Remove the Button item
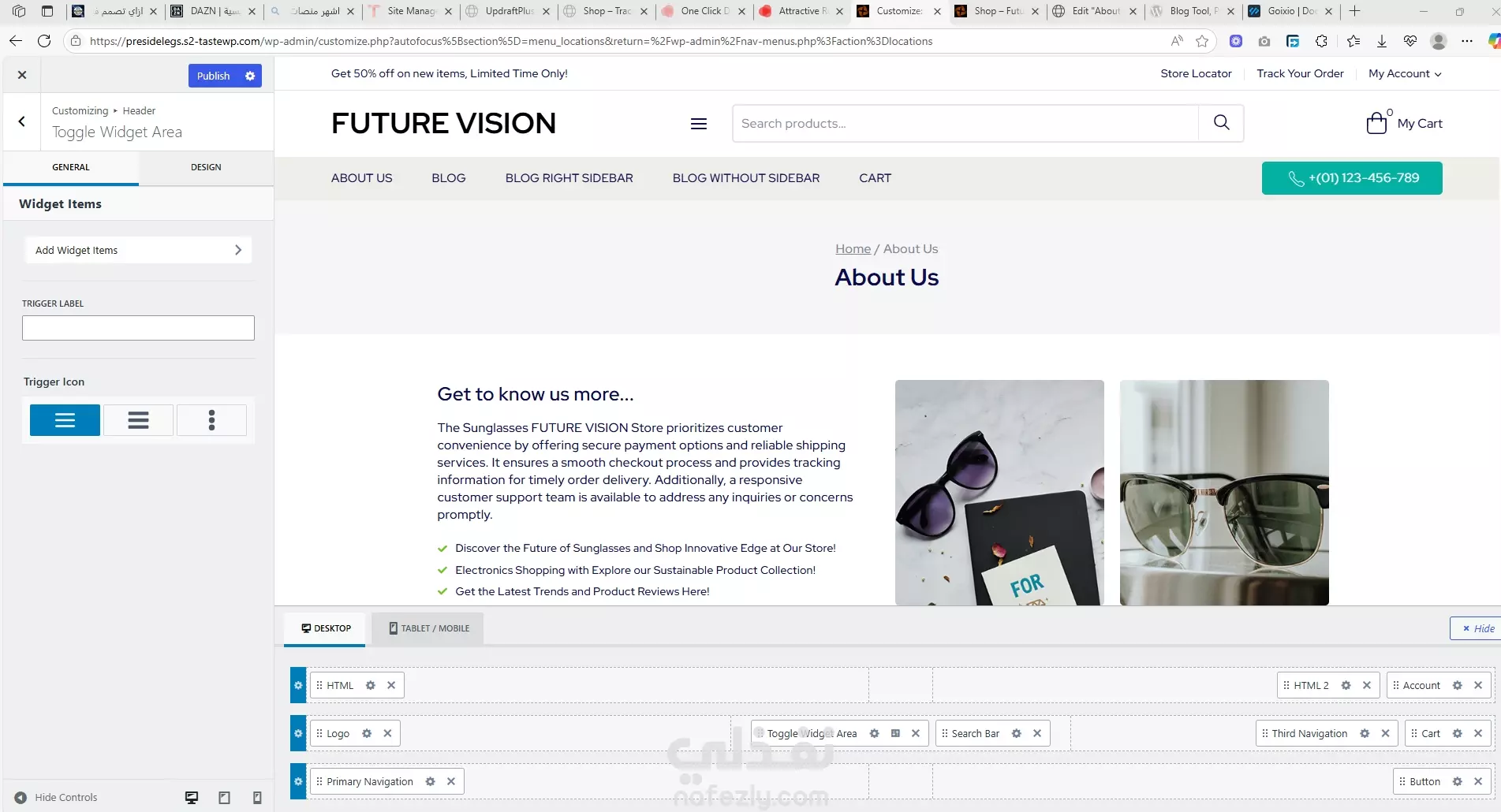This screenshot has height=812, width=1501. tap(1478, 781)
